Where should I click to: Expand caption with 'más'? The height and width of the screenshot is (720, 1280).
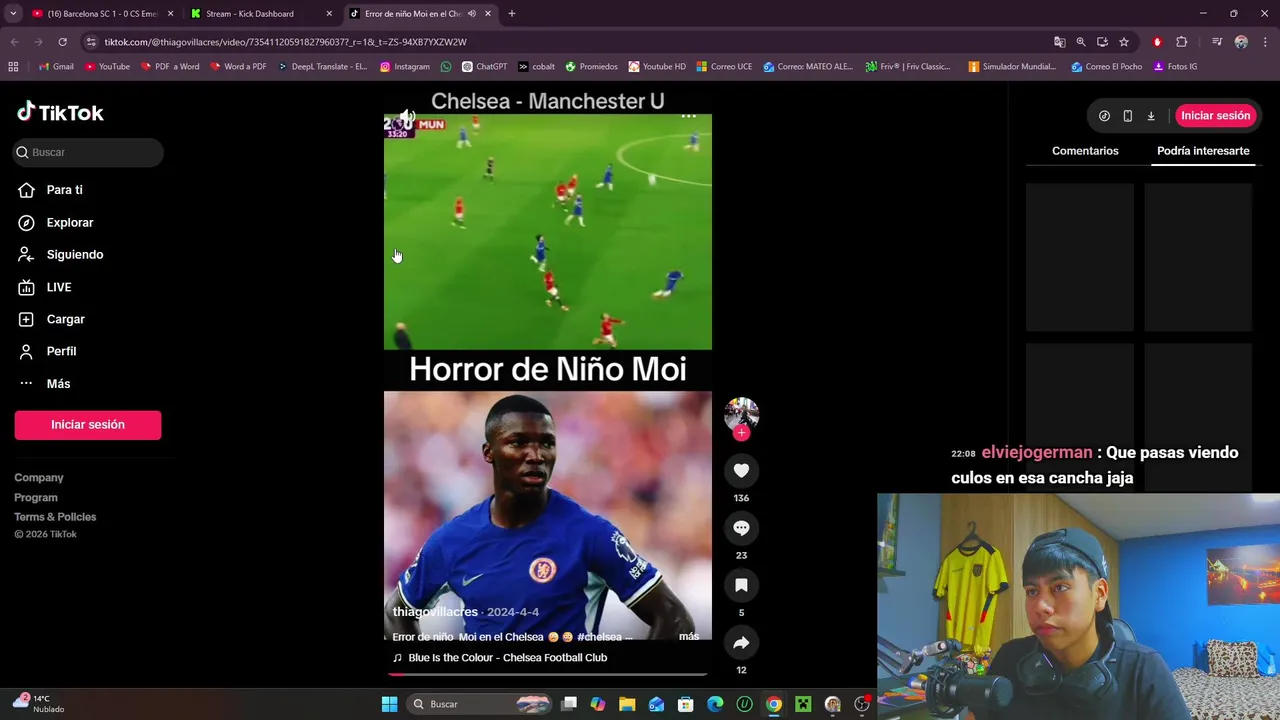pos(689,637)
